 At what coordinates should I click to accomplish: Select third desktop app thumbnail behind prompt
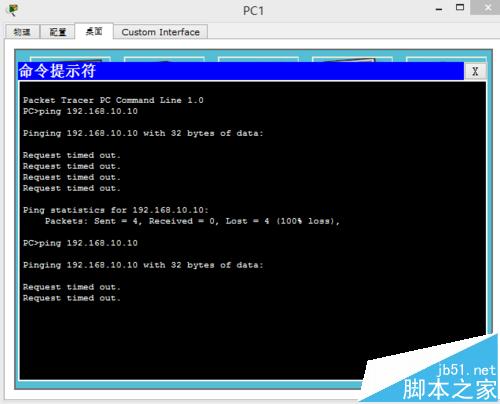258,59
